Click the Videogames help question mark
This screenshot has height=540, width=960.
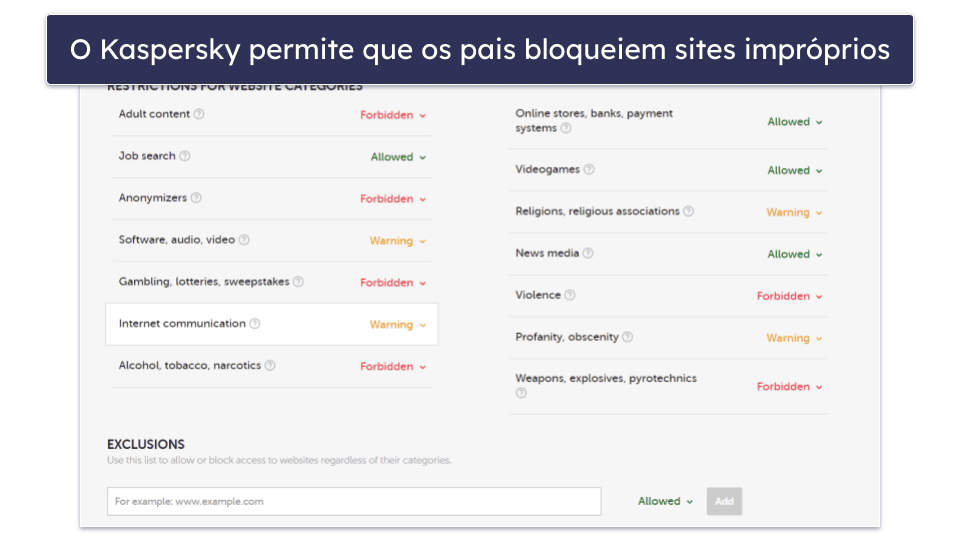(x=589, y=169)
